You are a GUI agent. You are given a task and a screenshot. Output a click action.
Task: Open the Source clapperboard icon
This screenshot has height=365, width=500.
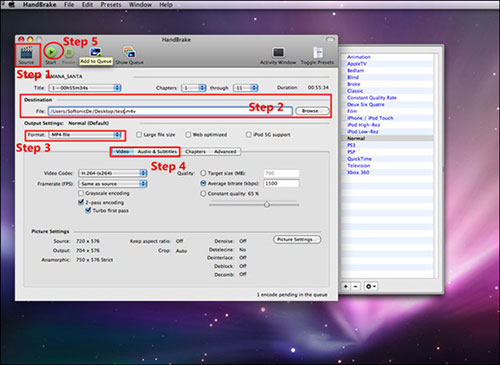pos(26,53)
